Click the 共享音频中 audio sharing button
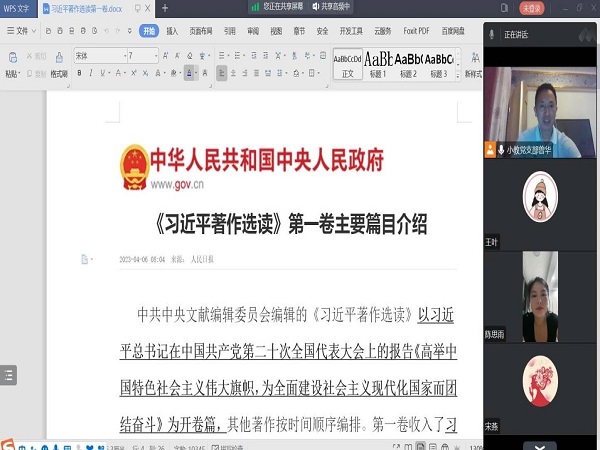This screenshot has width=600, height=450. [337, 6]
